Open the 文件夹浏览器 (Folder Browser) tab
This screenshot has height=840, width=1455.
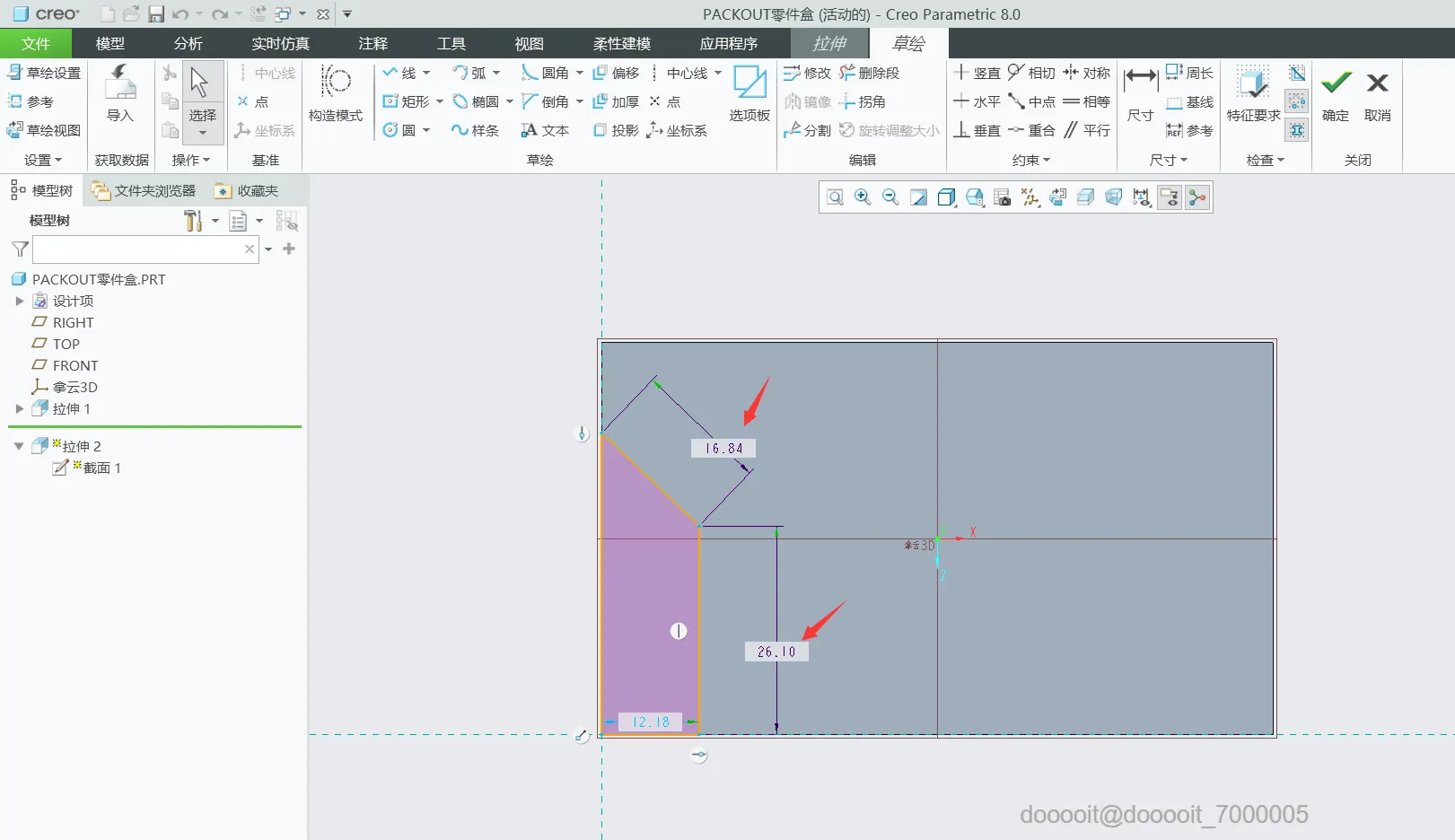tap(144, 190)
